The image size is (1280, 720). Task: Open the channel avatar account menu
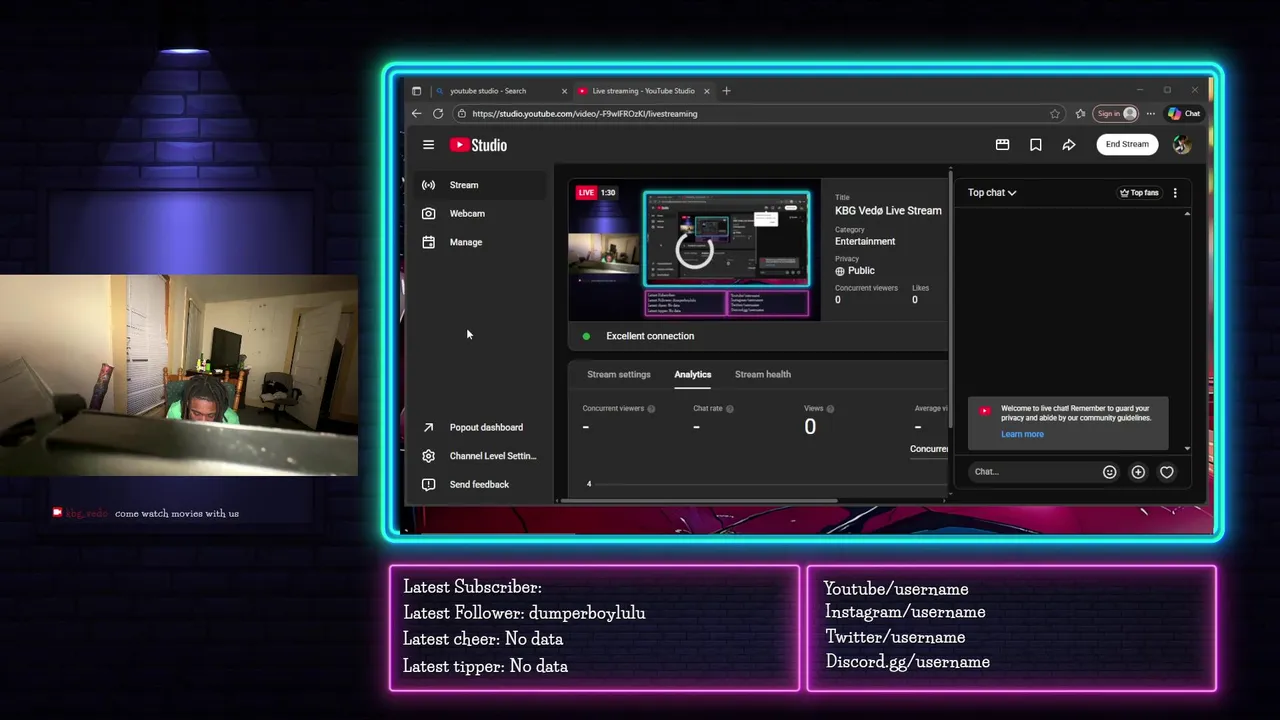[x=1182, y=144]
